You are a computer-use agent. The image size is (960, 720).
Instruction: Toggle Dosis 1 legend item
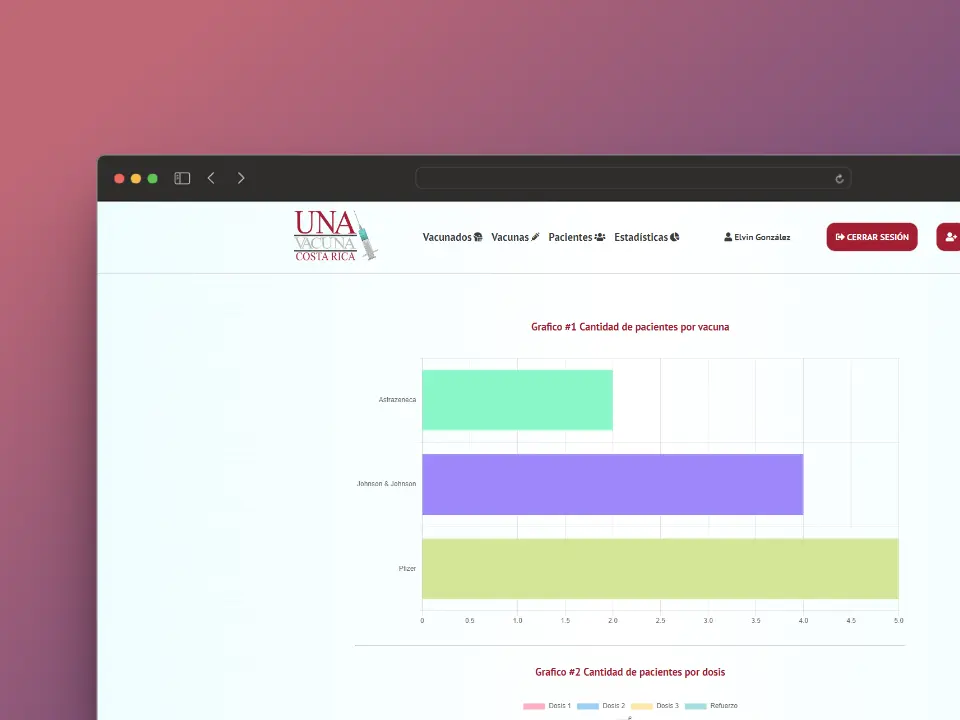tap(547, 706)
